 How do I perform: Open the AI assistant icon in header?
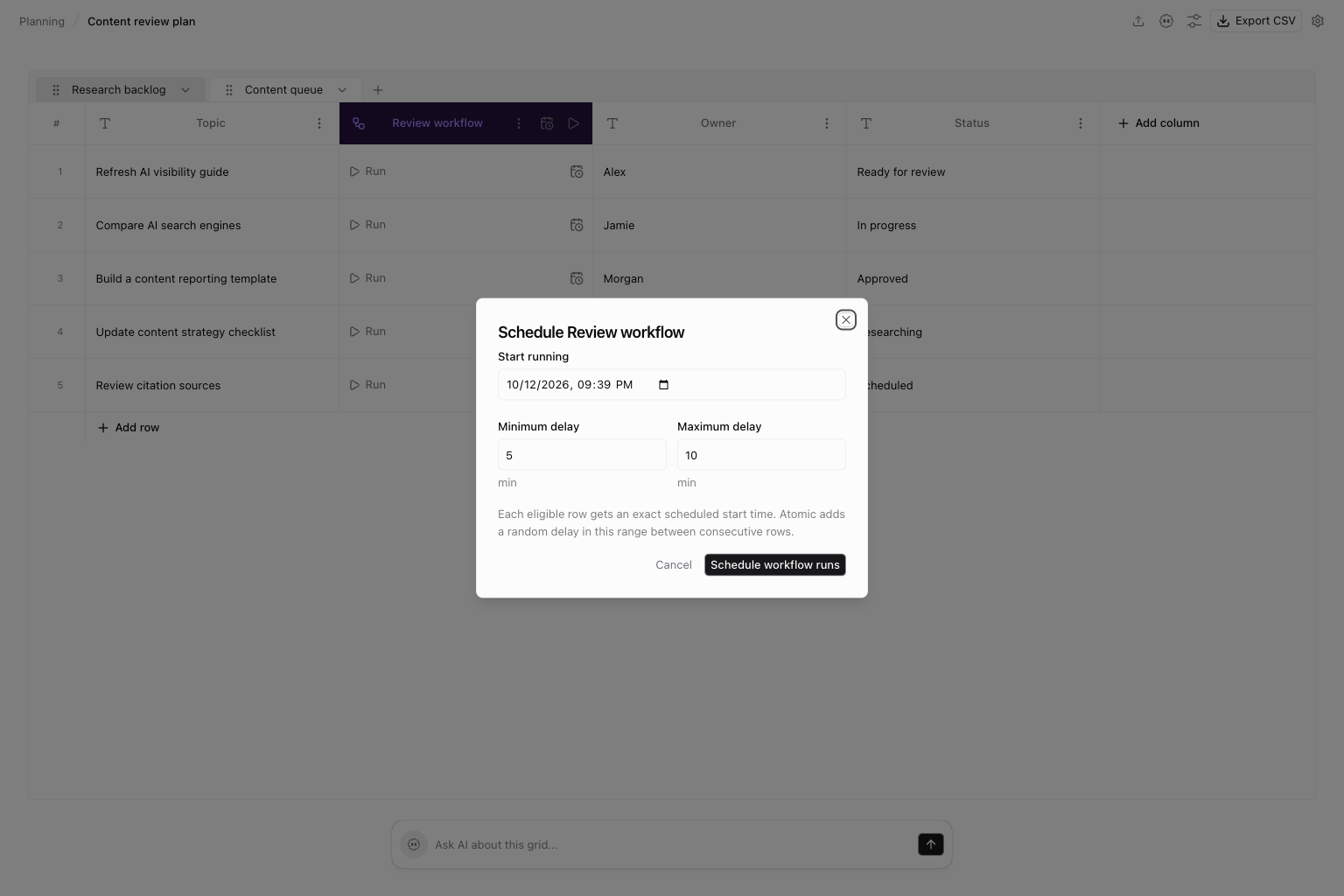[1166, 21]
